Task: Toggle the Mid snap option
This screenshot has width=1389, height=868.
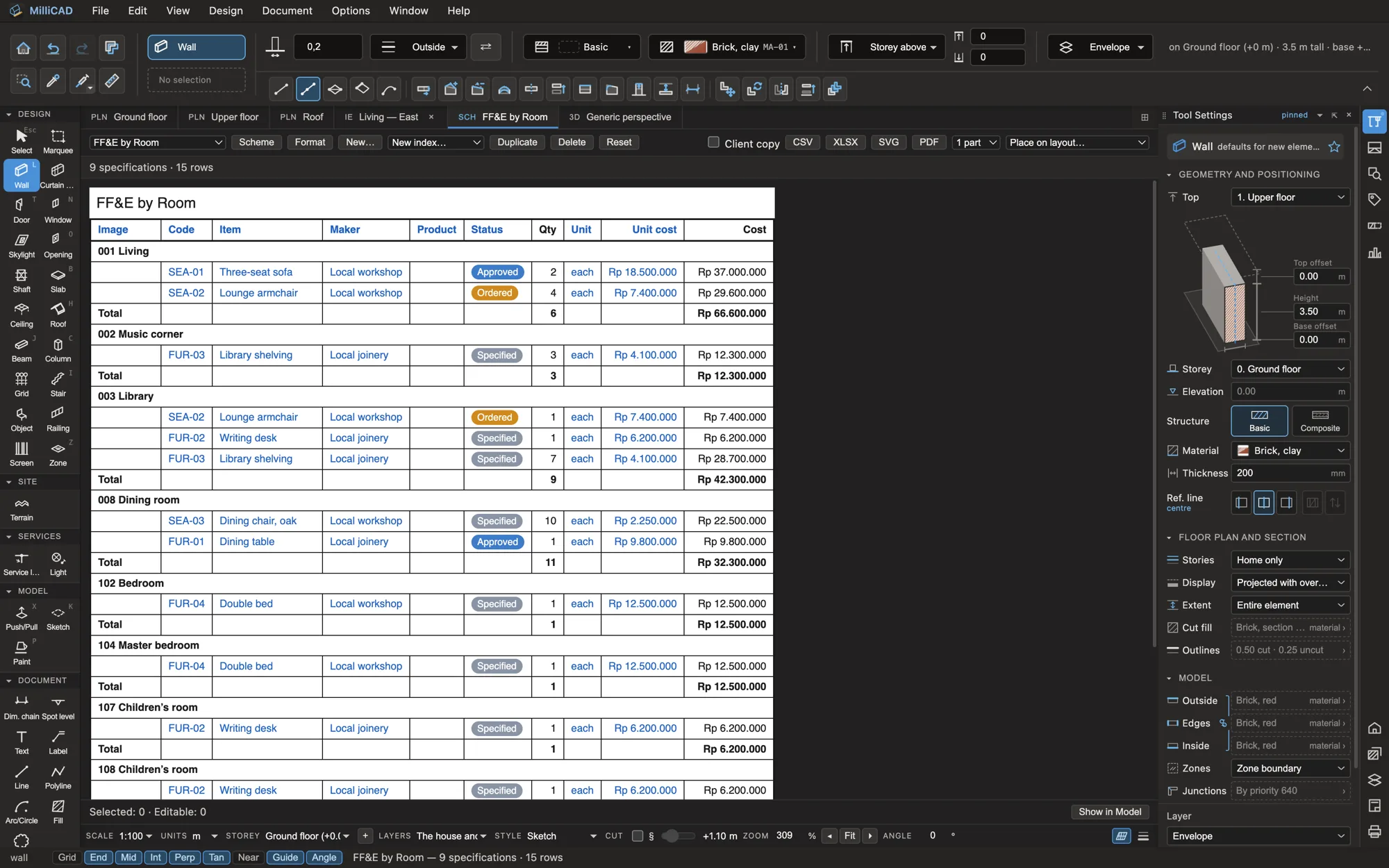Action: (x=128, y=858)
